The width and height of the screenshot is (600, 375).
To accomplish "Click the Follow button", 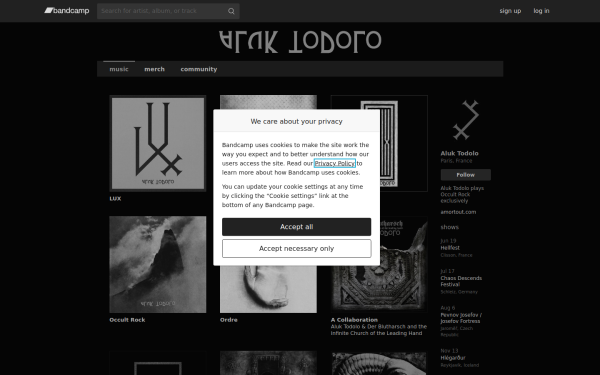I will pyautogui.click(x=466, y=175).
